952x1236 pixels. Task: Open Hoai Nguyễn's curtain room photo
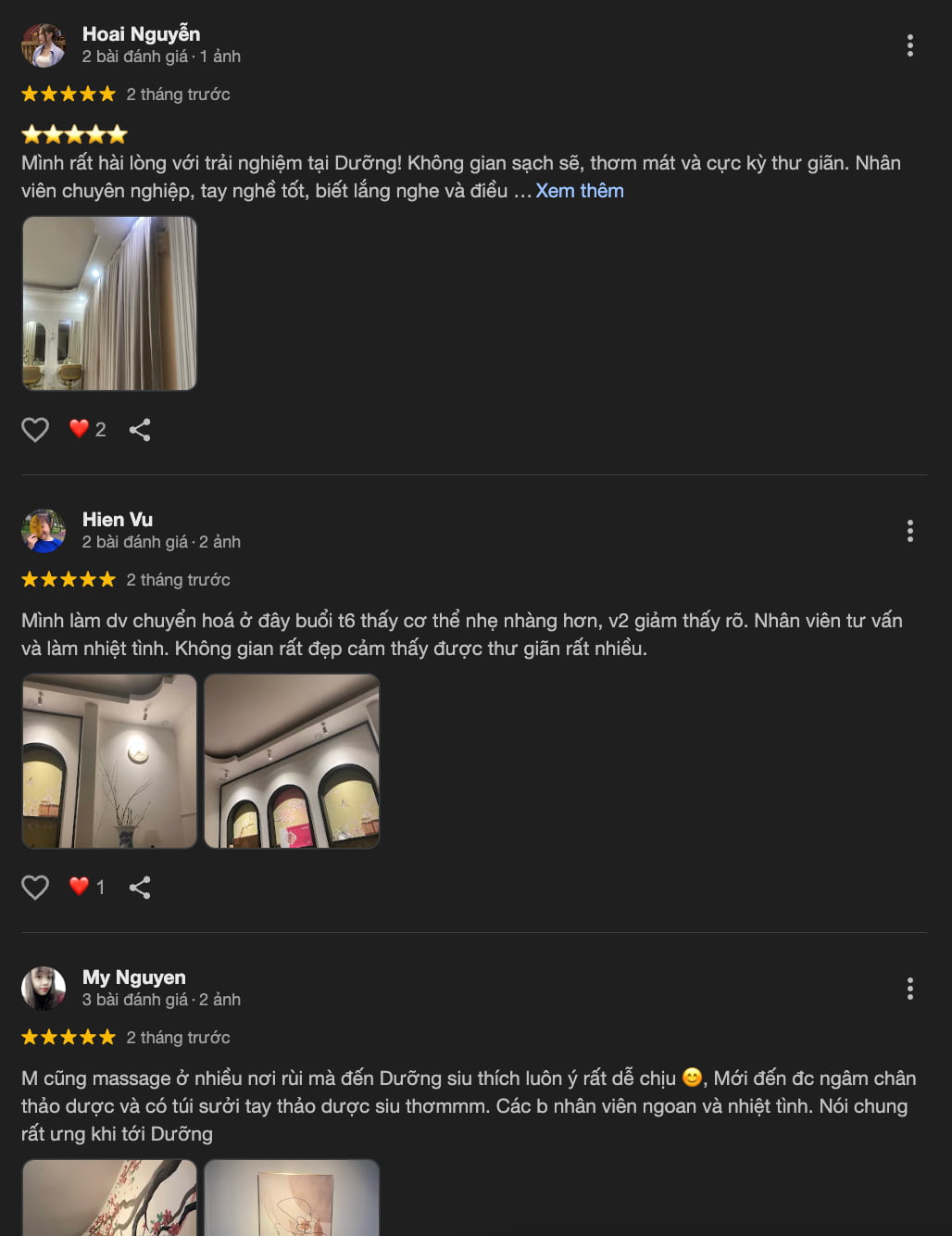coord(109,303)
